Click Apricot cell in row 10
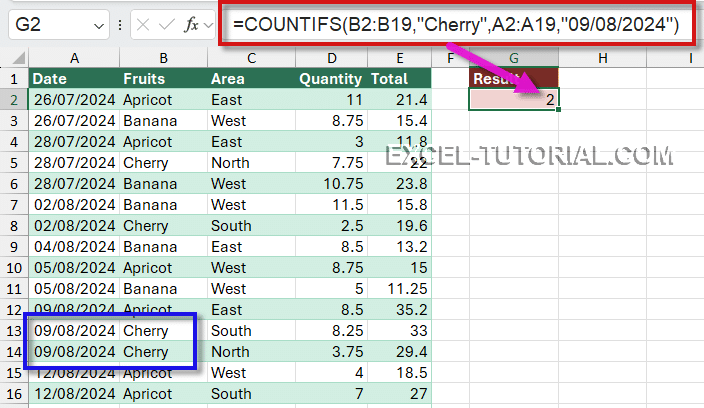Screen dimensions: 704x408 pyautogui.click(x=163, y=268)
